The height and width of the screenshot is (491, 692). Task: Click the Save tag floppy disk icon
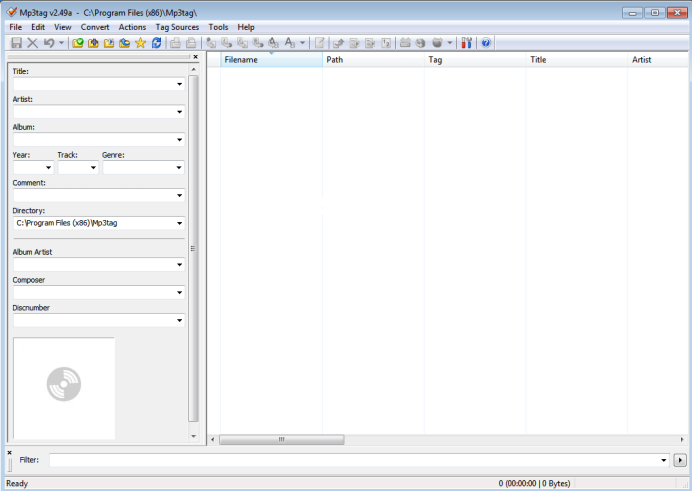coord(16,43)
